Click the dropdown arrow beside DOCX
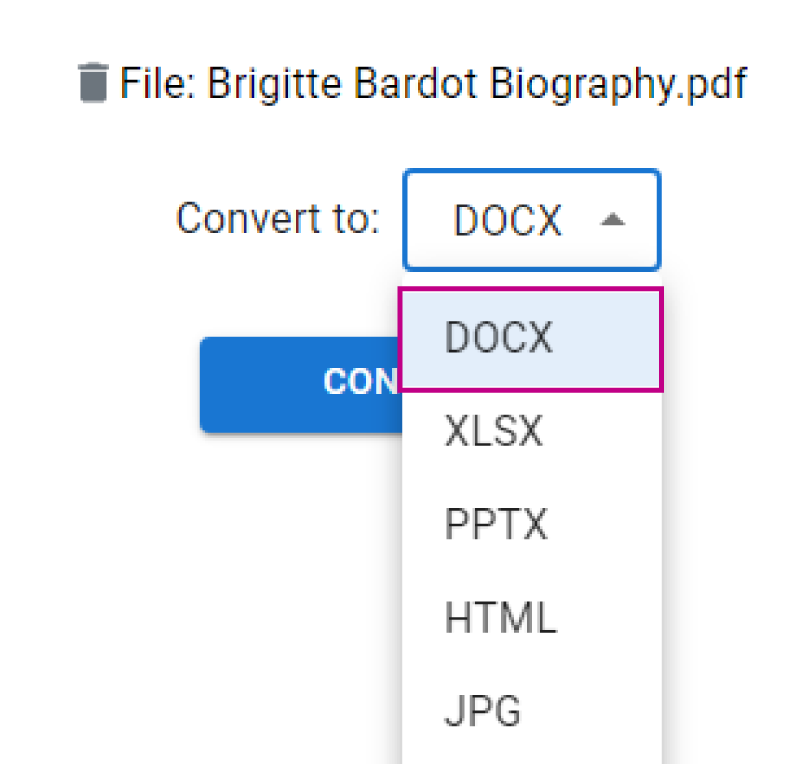This screenshot has width=800, height=764. [x=612, y=221]
